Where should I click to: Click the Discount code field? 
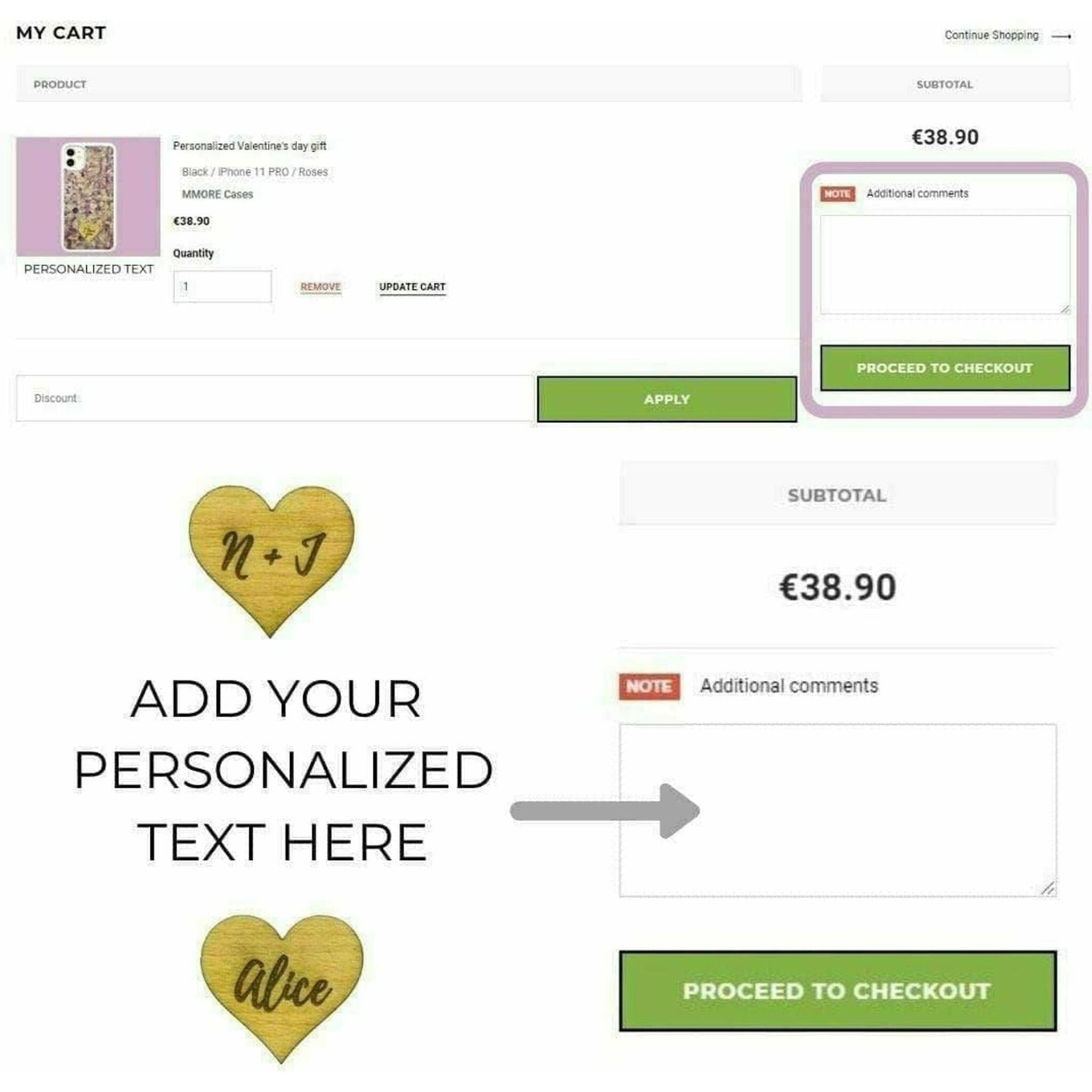274,398
